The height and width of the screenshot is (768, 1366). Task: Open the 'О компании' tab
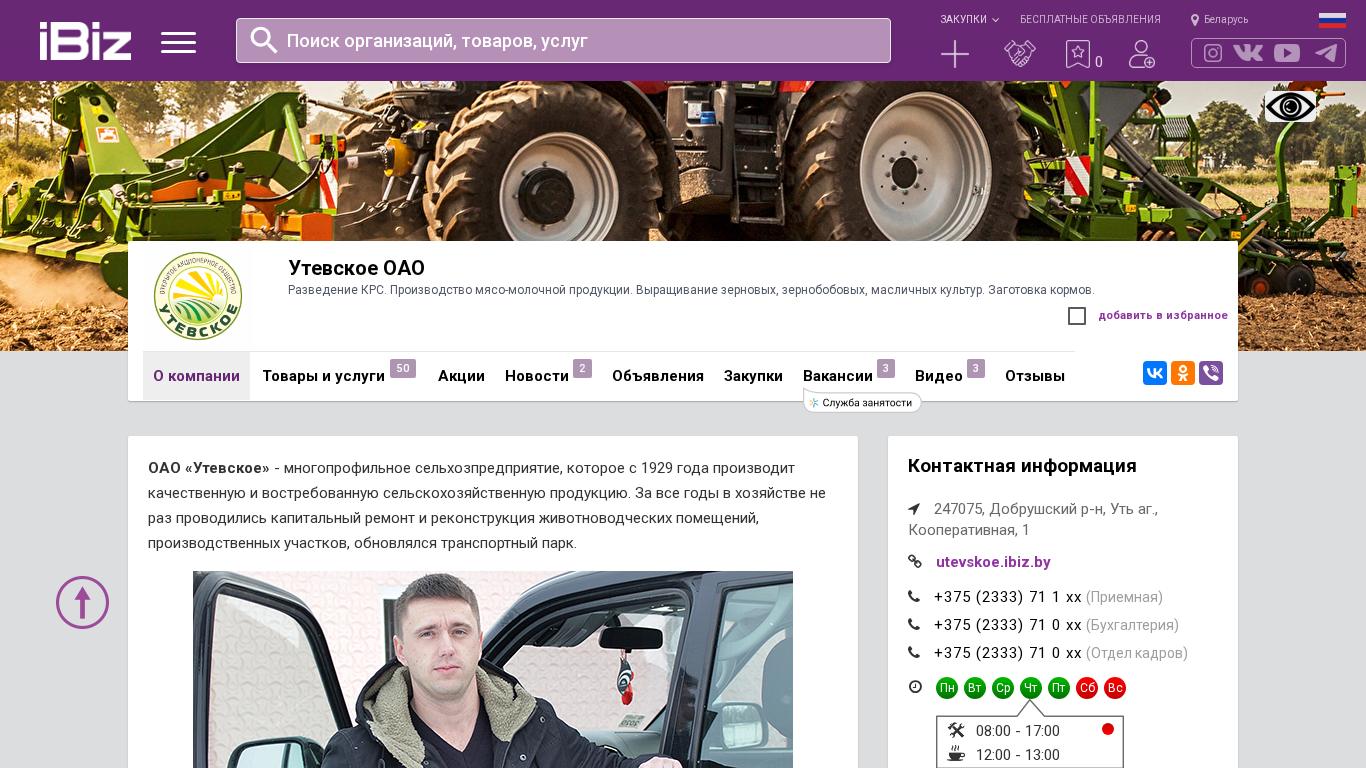tap(196, 376)
